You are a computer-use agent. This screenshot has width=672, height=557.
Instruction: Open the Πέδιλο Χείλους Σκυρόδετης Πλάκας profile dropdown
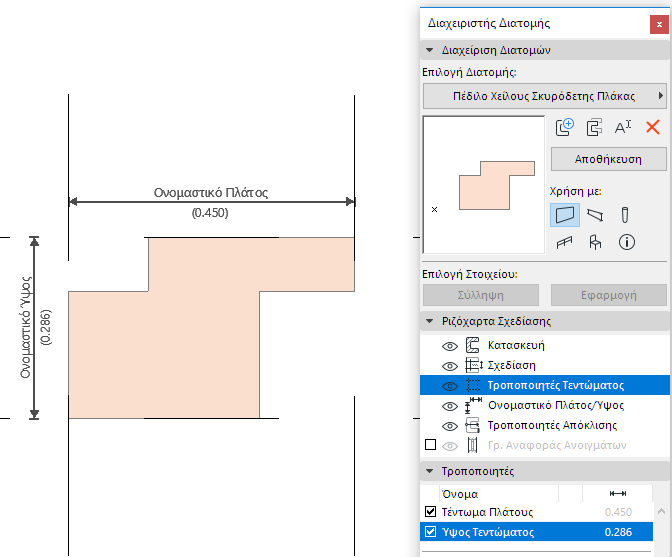pos(545,96)
